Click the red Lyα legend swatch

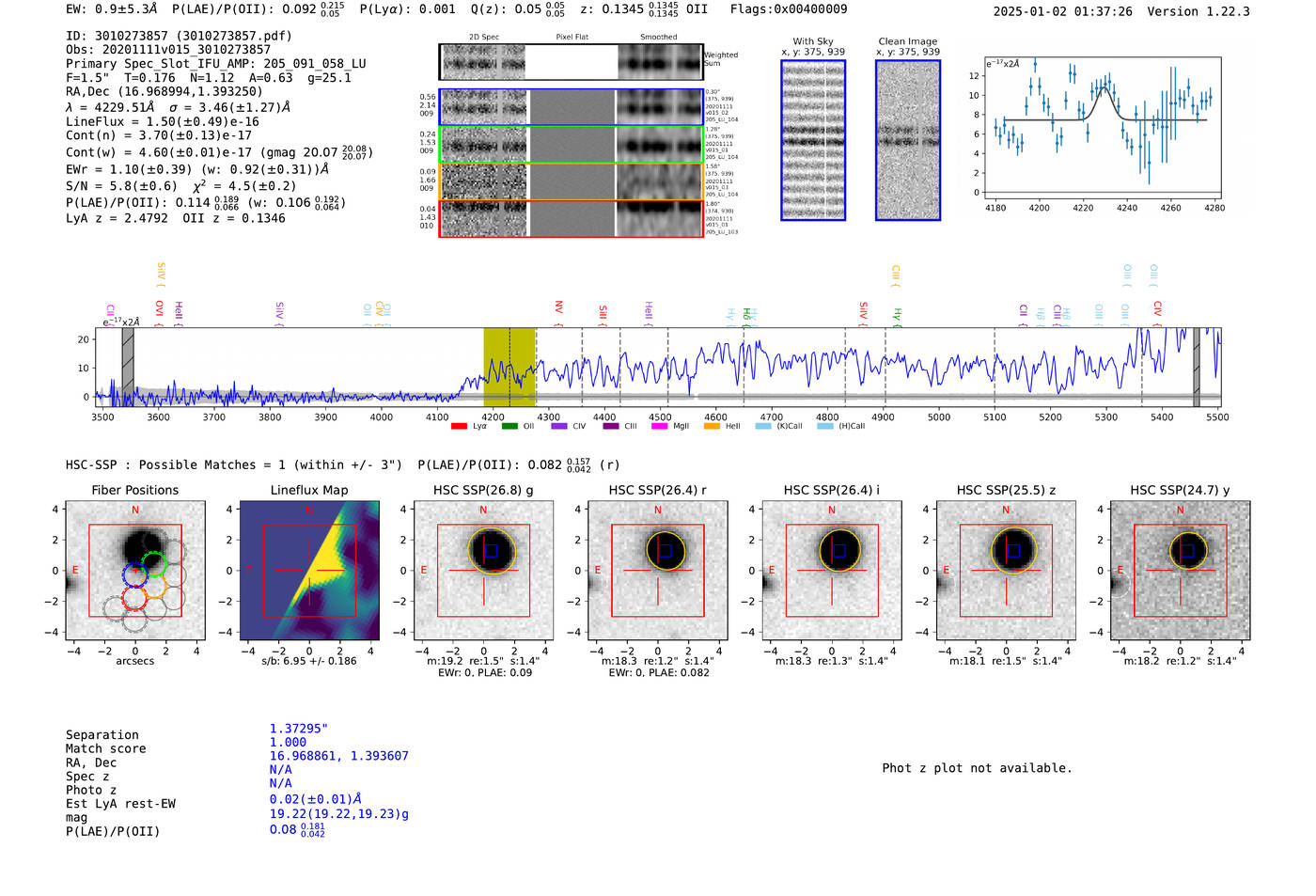click(x=459, y=426)
